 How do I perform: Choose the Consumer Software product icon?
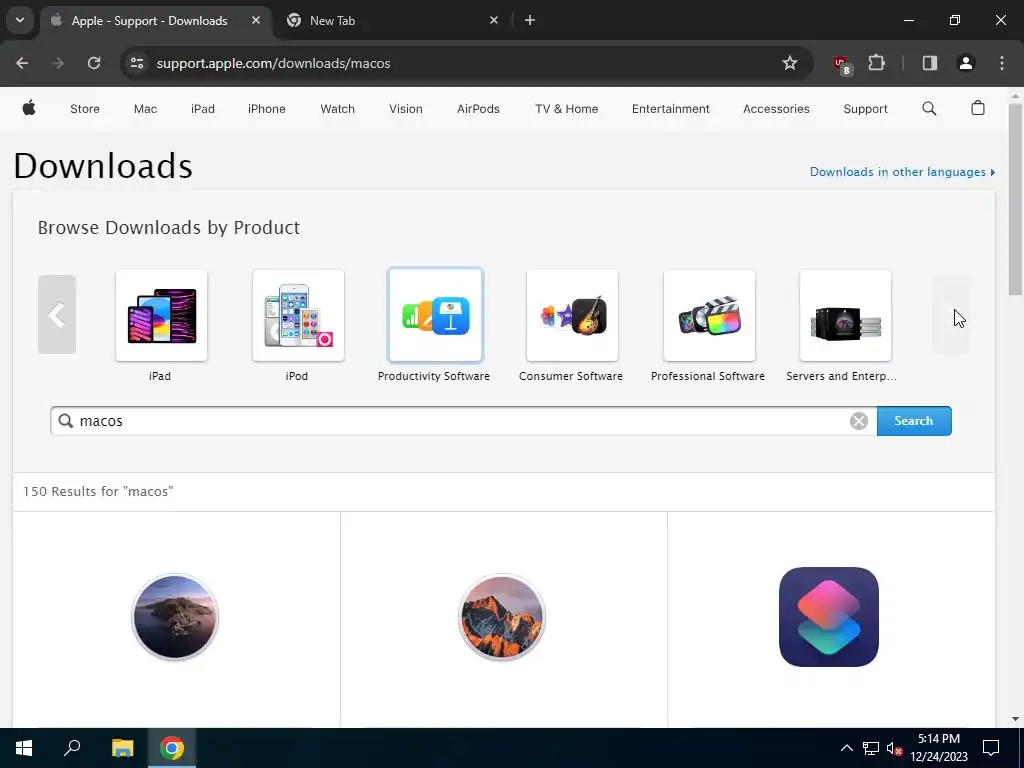572,315
